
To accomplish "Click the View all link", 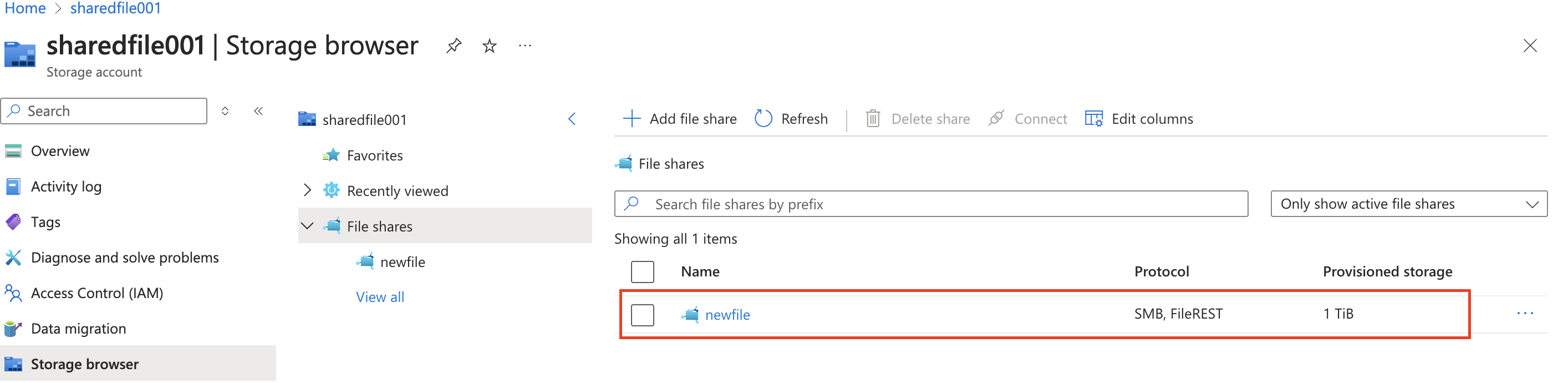I will pyautogui.click(x=380, y=297).
